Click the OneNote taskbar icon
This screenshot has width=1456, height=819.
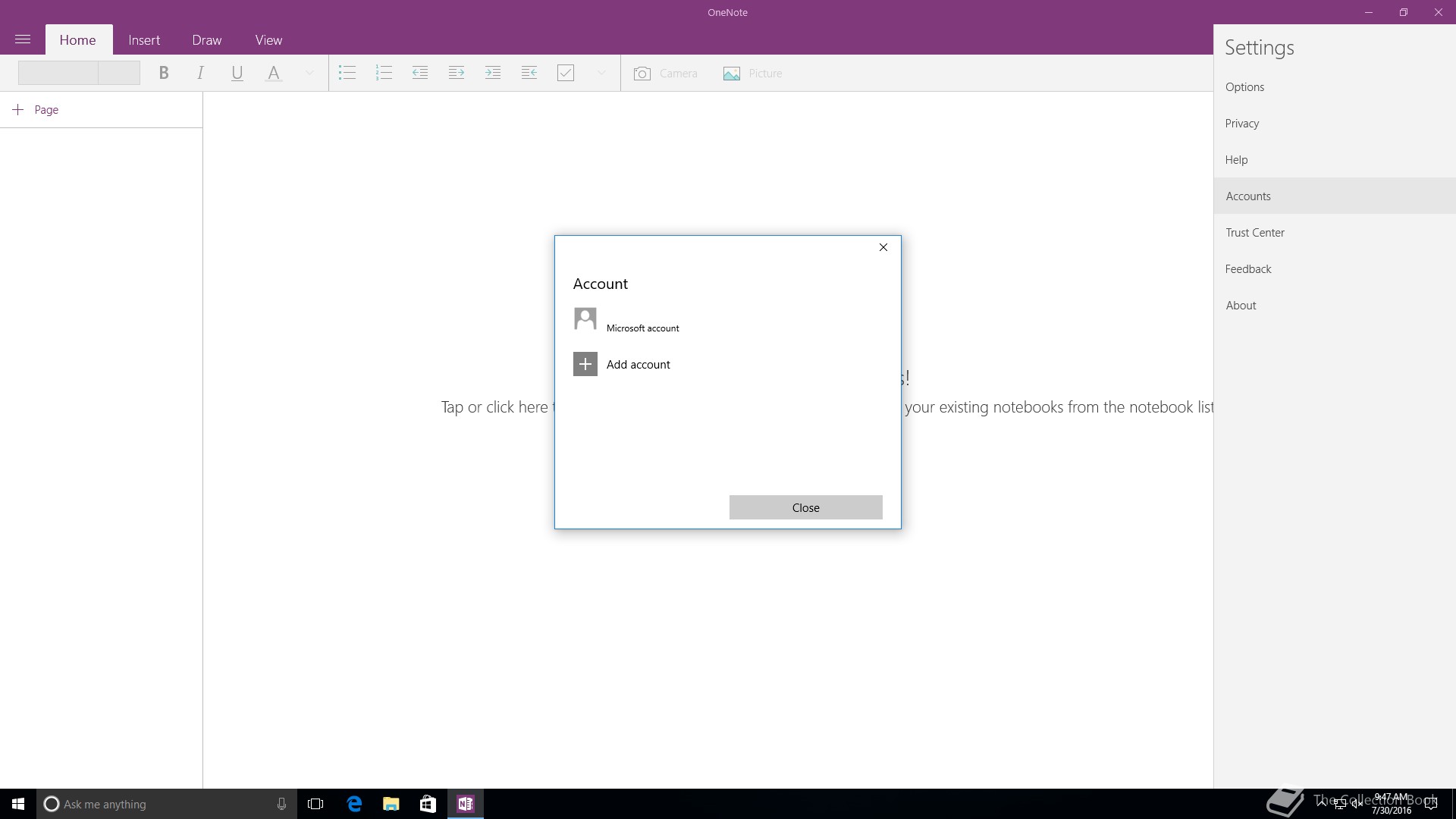[465, 804]
